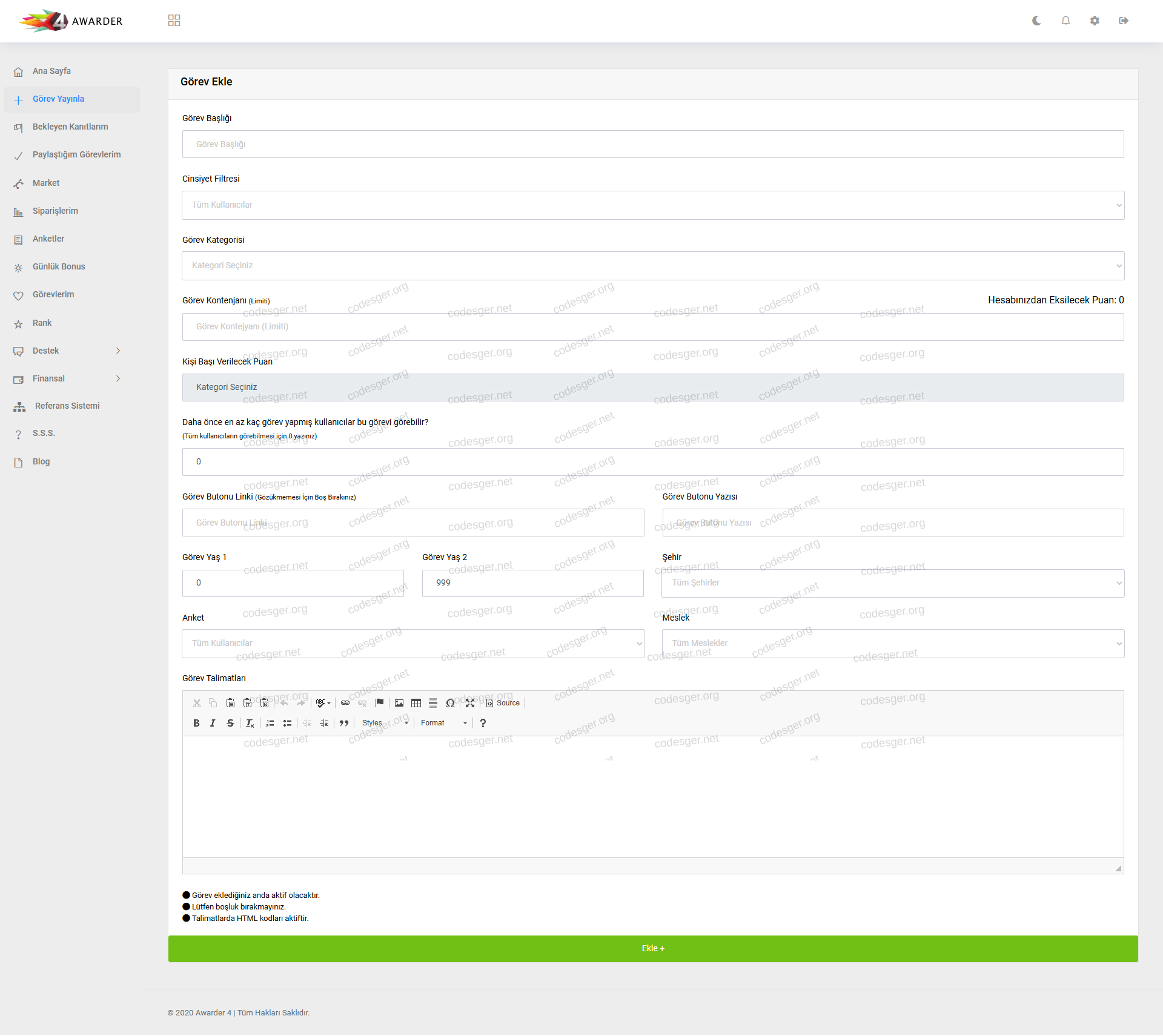
Task: Maximize the rich text editor
Action: pos(470,703)
